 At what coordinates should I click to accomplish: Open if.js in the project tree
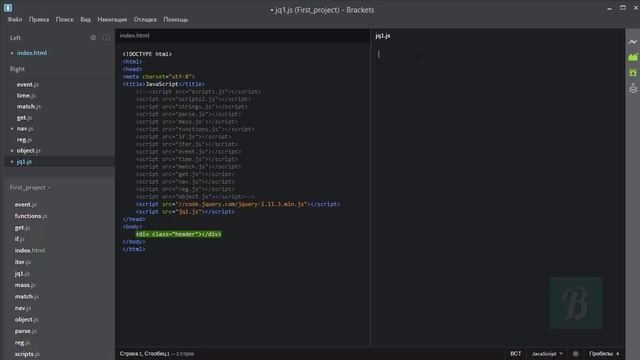tap(20, 239)
